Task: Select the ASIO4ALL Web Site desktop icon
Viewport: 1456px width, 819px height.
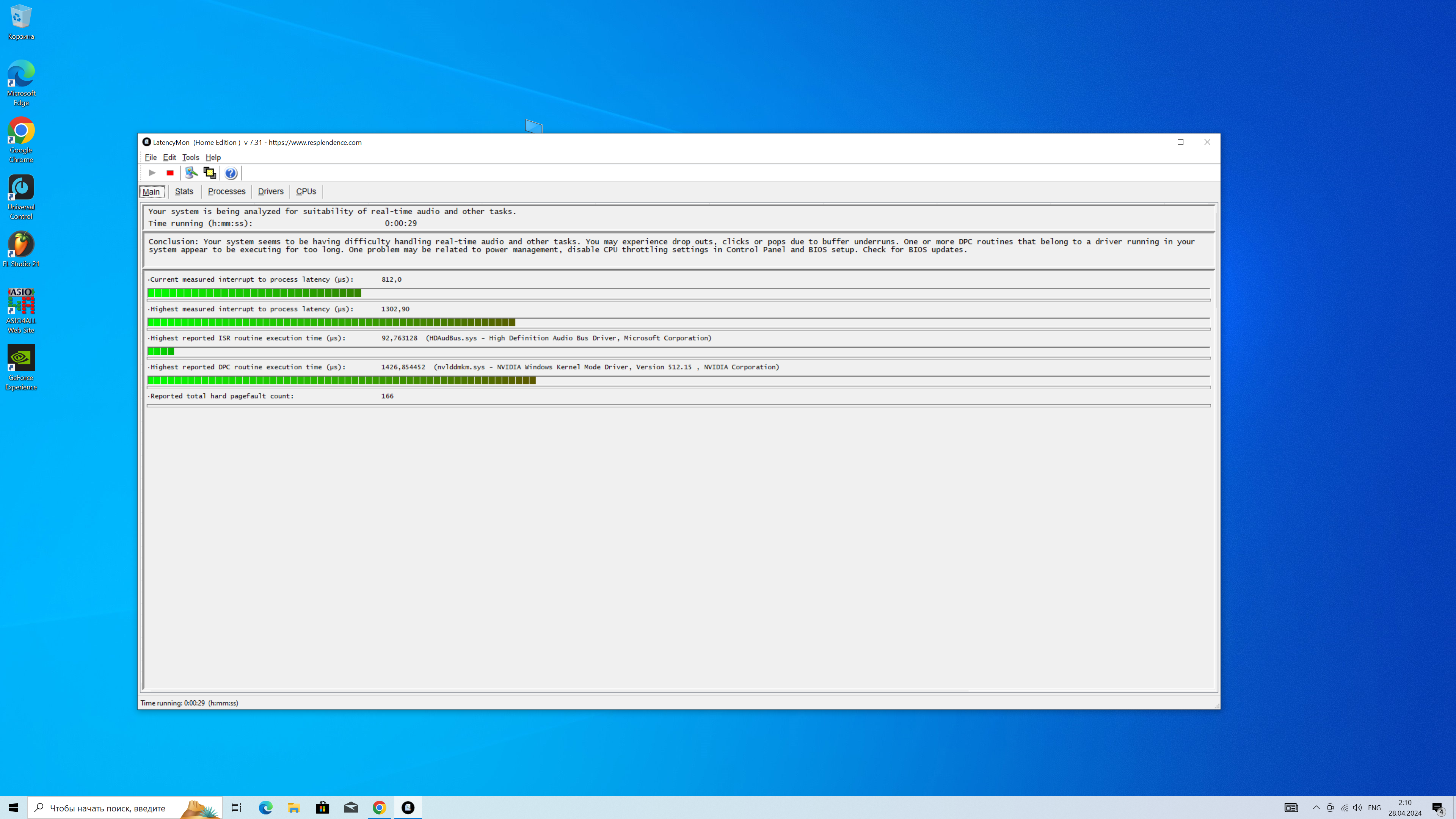Action: [21, 310]
